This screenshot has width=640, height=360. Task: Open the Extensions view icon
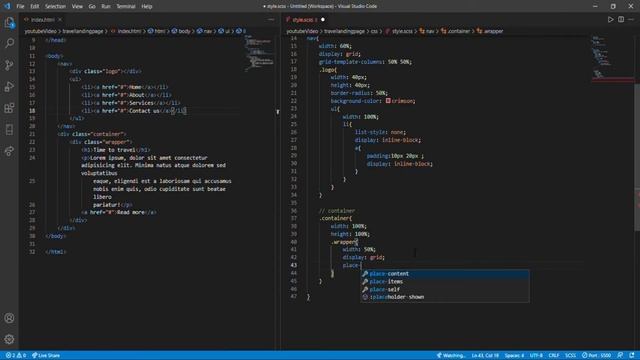coord(9,108)
